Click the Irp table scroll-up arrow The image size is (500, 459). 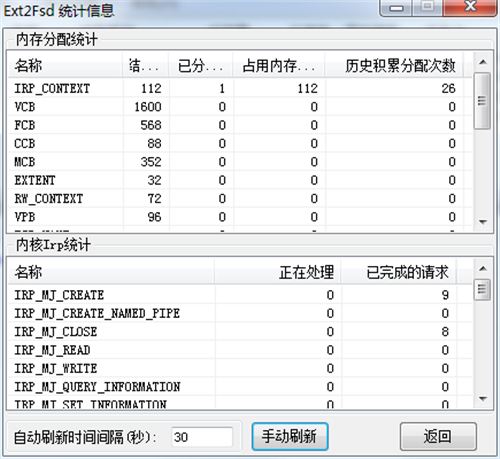[x=482, y=269]
